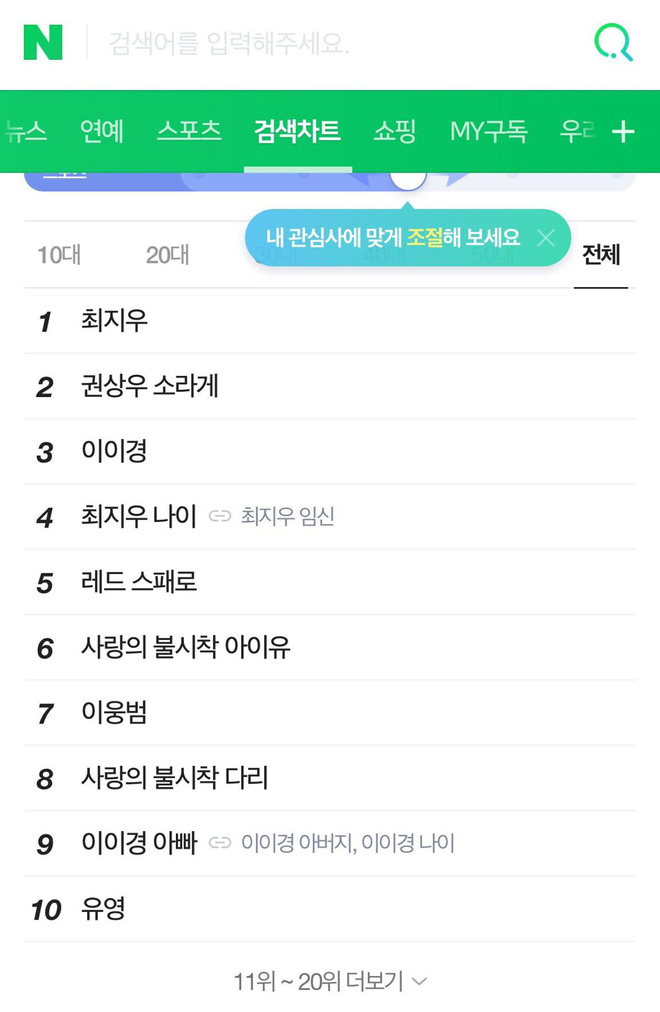Expand 11위 ~ 20위 더보기 list
Screen dimensions: 660x1012
pos(330,981)
